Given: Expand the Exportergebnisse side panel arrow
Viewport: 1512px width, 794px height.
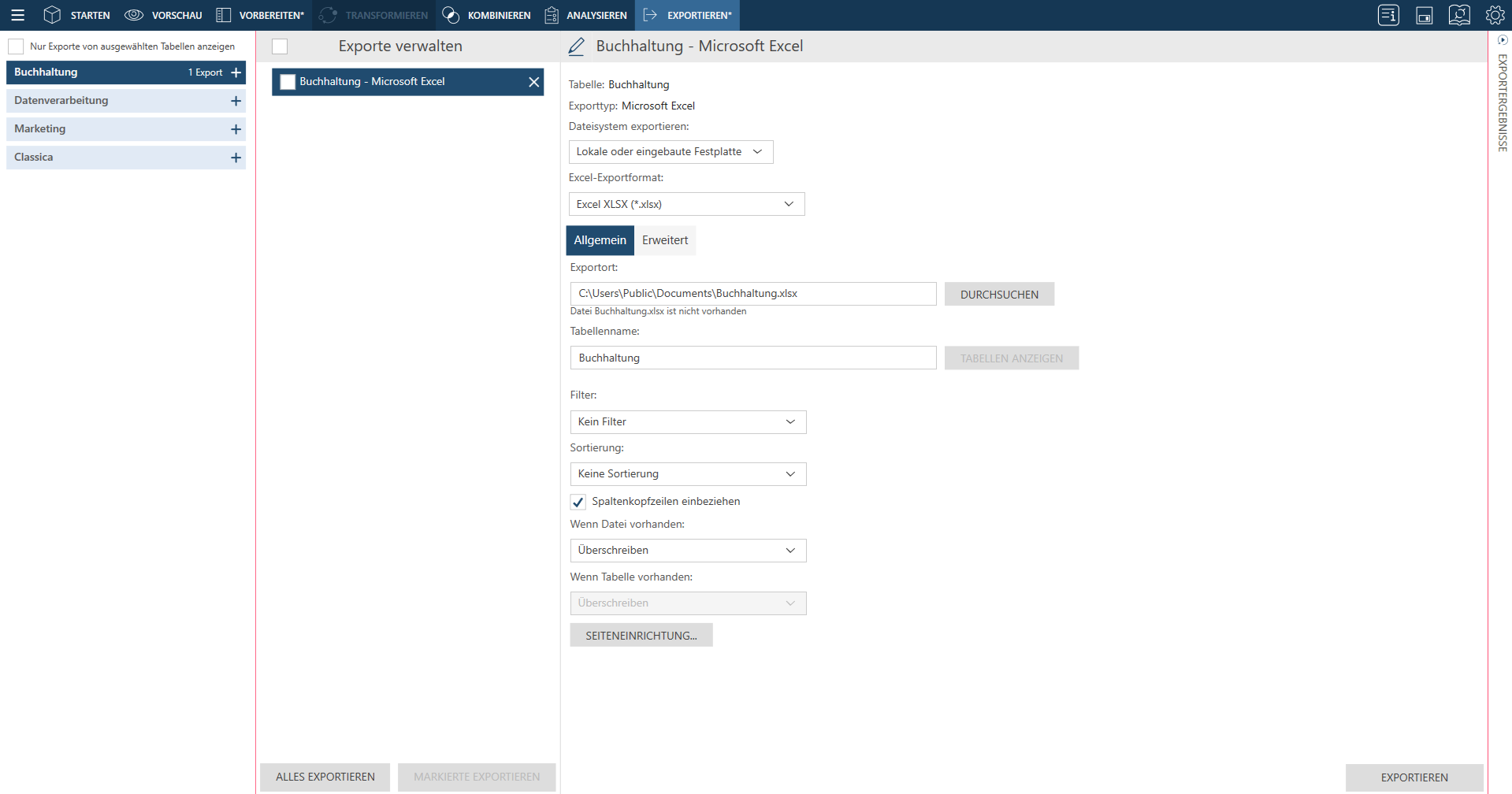Looking at the screenshot, I should [x=1503, y=40].
